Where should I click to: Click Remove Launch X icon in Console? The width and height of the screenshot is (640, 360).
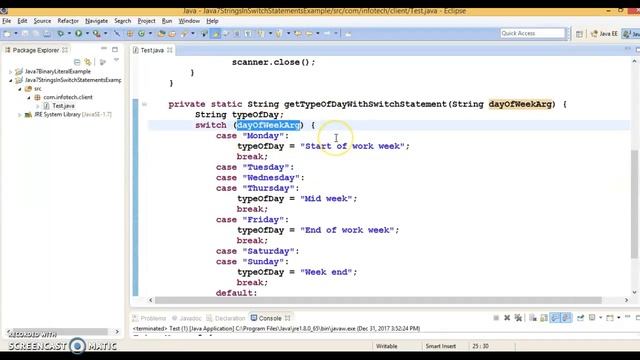point(507,318)
